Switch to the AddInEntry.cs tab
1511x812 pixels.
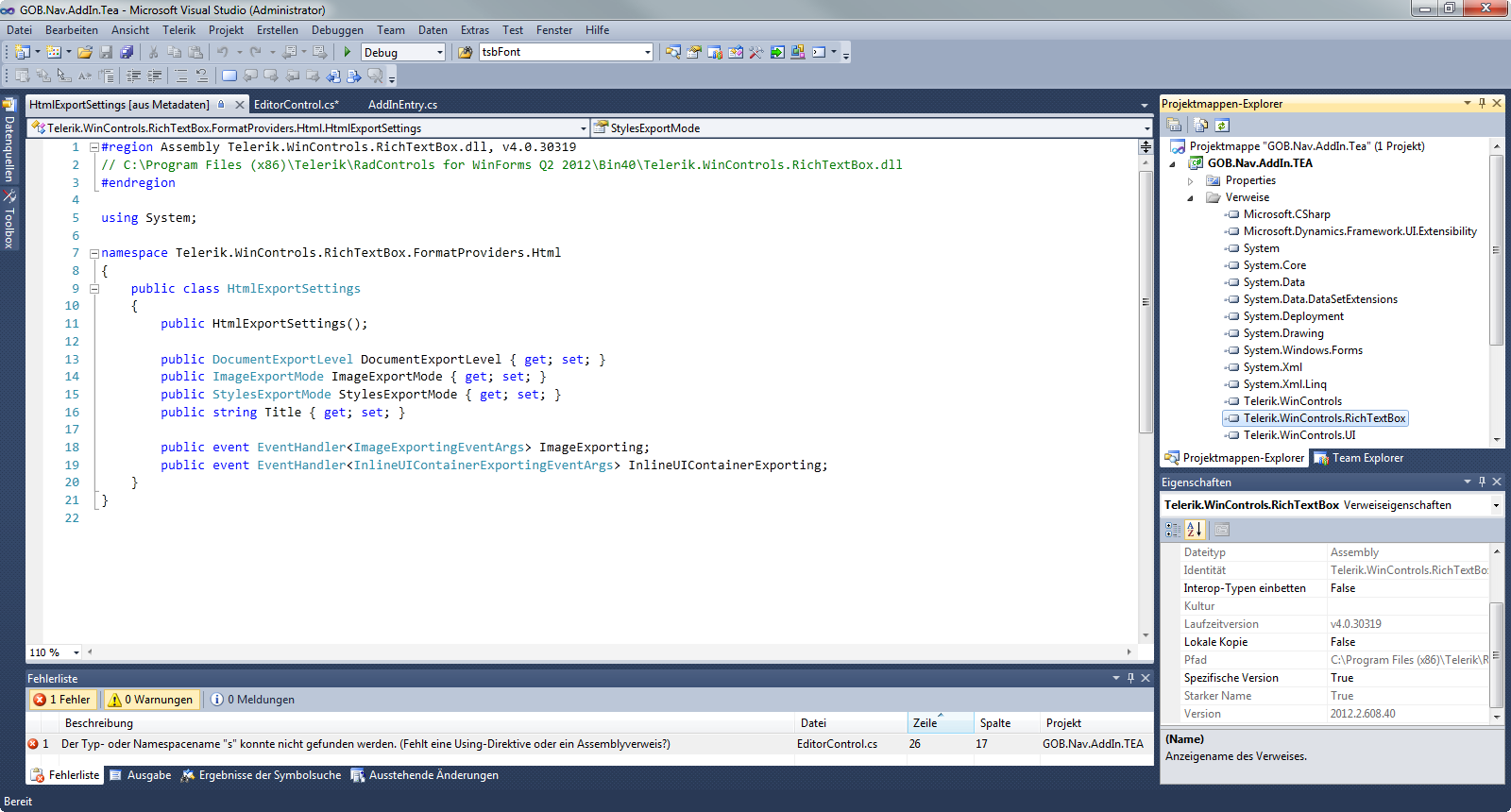click(x=402, y=105)
